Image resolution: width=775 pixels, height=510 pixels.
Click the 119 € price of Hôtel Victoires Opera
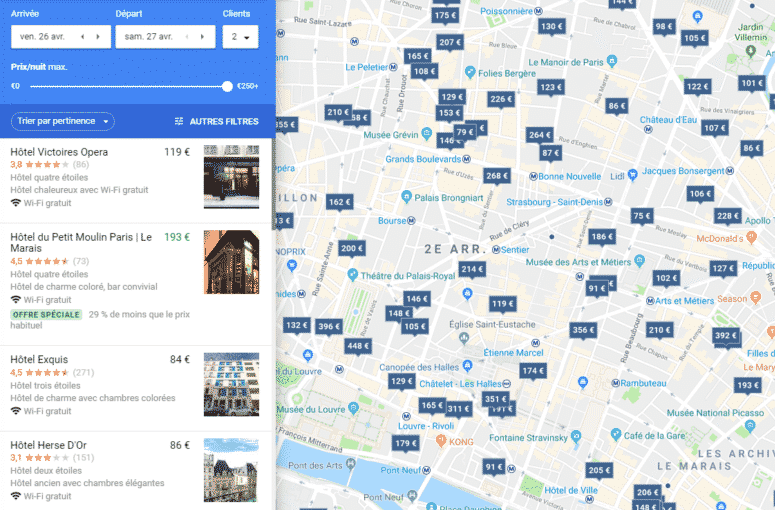tap(177, 152)
